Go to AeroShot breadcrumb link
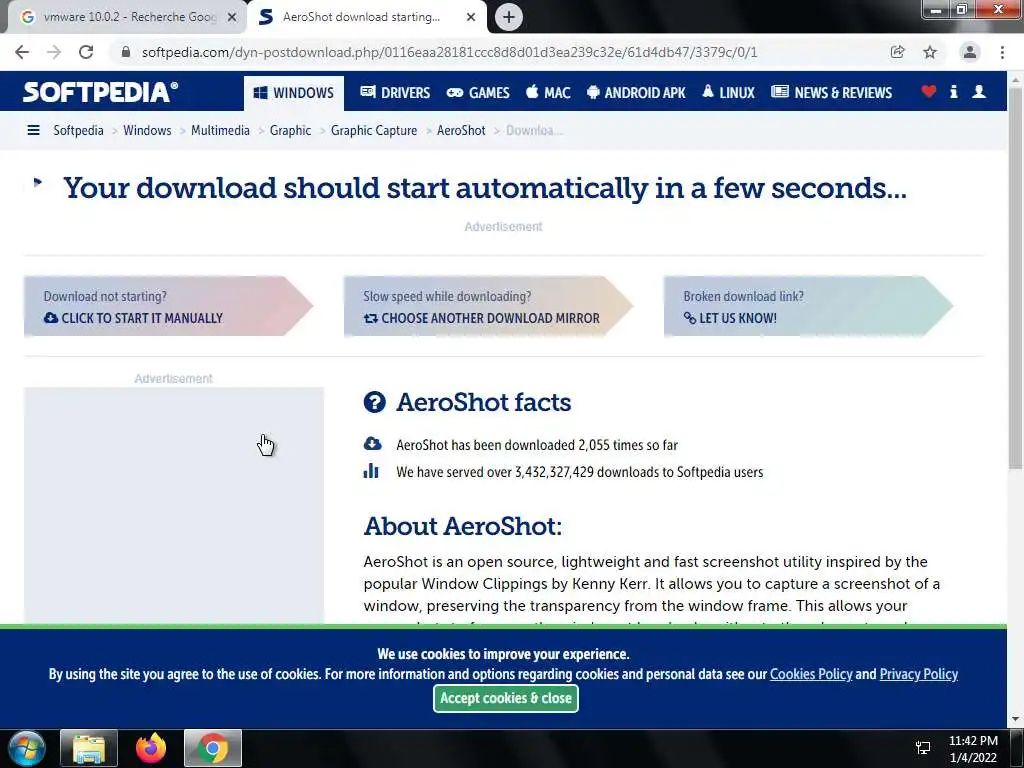 point(461,131)
